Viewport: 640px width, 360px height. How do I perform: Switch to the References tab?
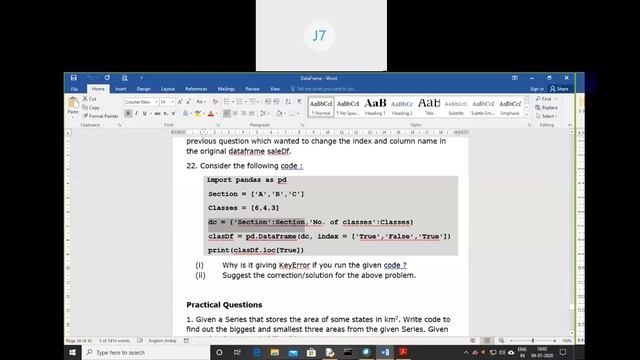(x=196, y=89)
